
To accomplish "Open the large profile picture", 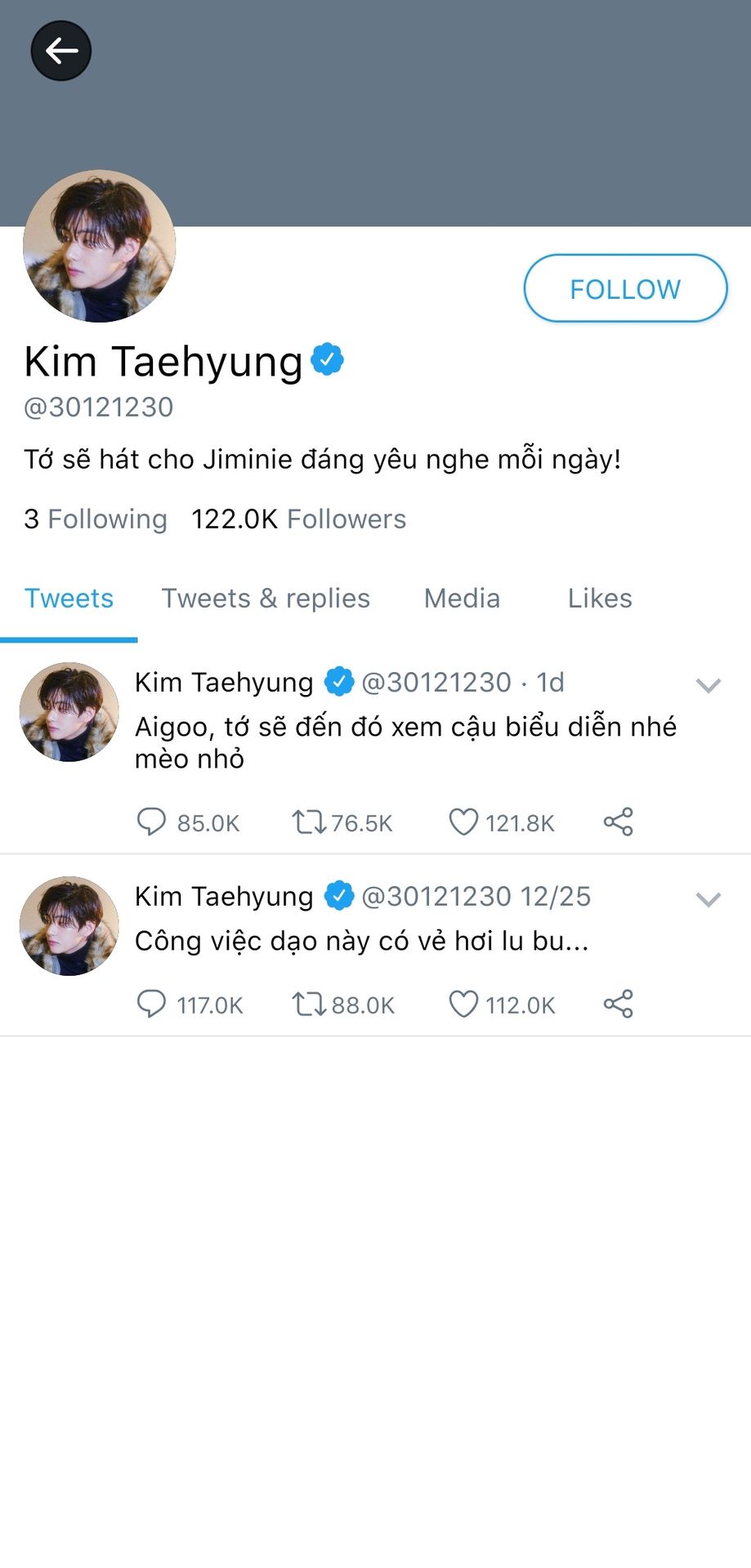I will 99,246.
